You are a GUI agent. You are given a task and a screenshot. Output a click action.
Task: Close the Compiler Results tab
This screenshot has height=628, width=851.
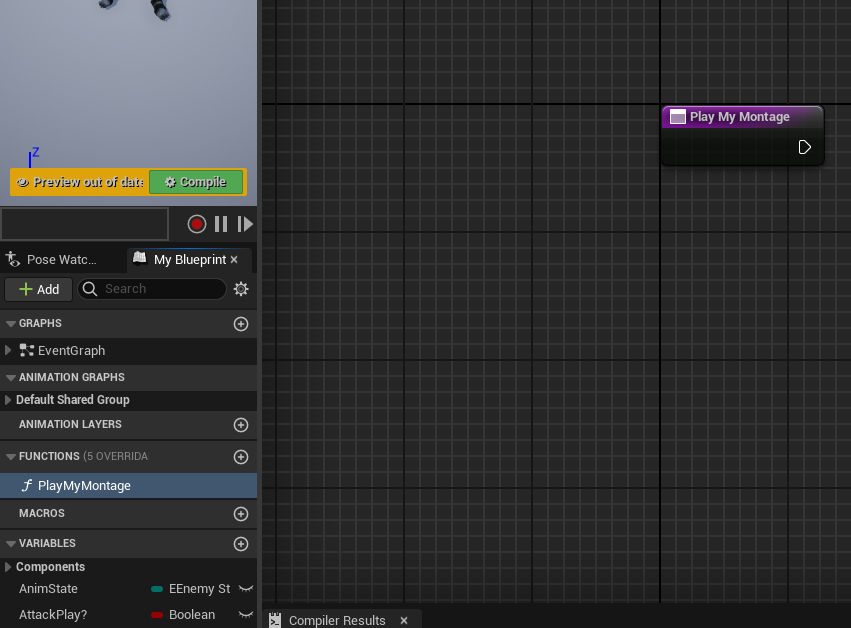coord(404,620)
